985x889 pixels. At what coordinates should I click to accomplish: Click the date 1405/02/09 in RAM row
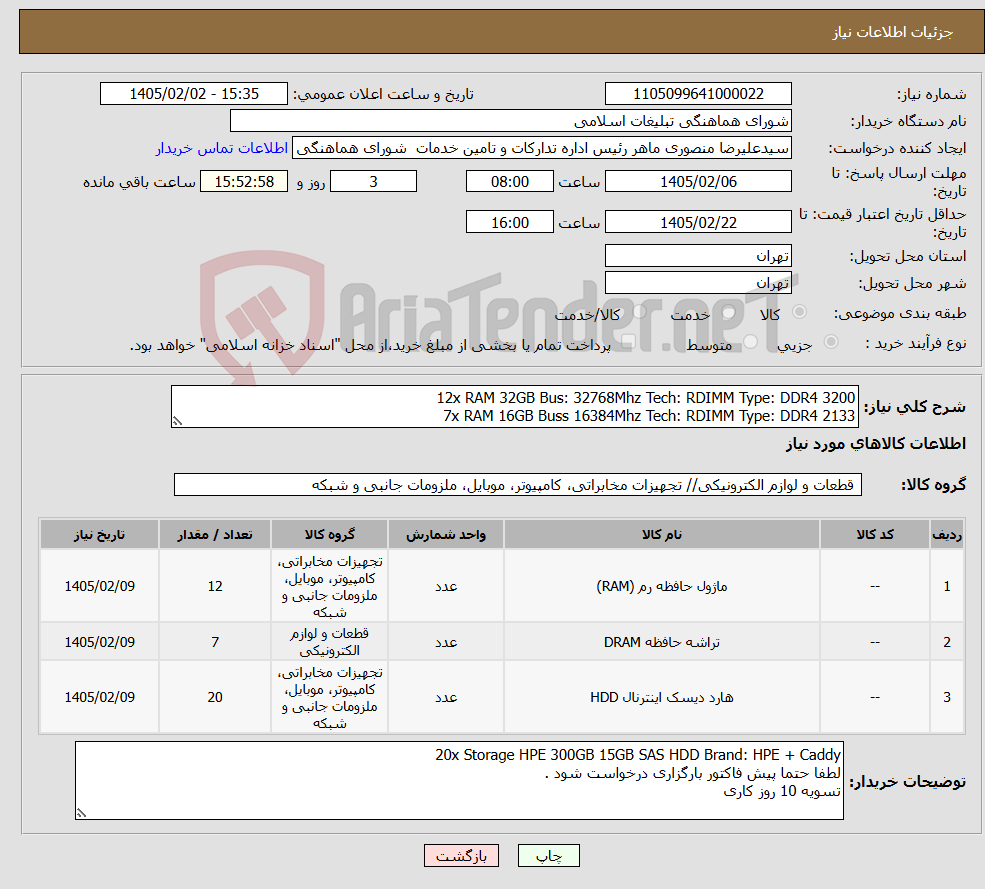(99, 586)
